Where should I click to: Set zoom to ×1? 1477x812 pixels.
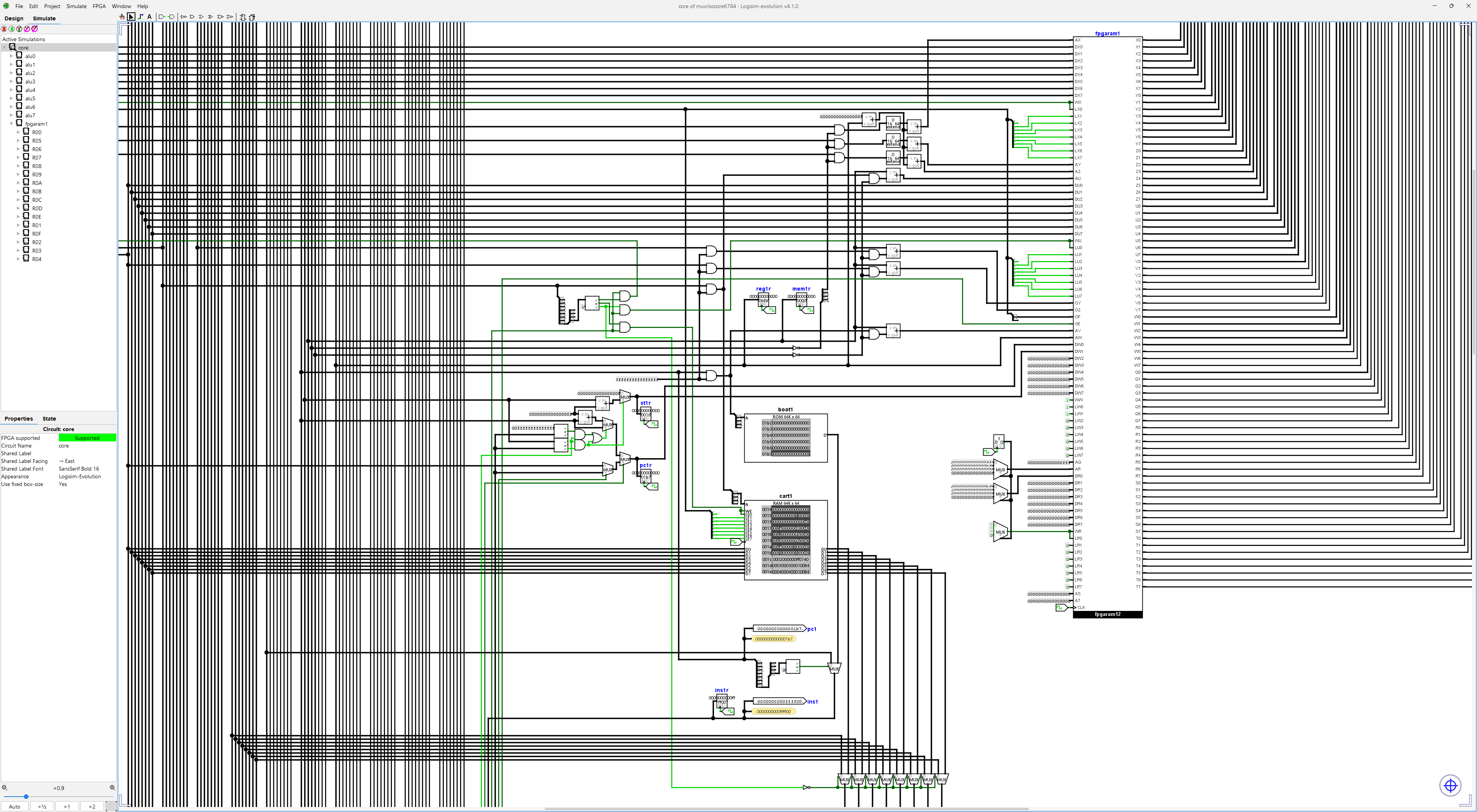pyautogui.click(x=67, y=806)
